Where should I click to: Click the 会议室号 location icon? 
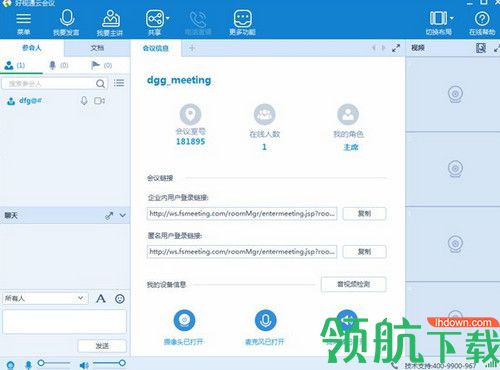[190, 114]
